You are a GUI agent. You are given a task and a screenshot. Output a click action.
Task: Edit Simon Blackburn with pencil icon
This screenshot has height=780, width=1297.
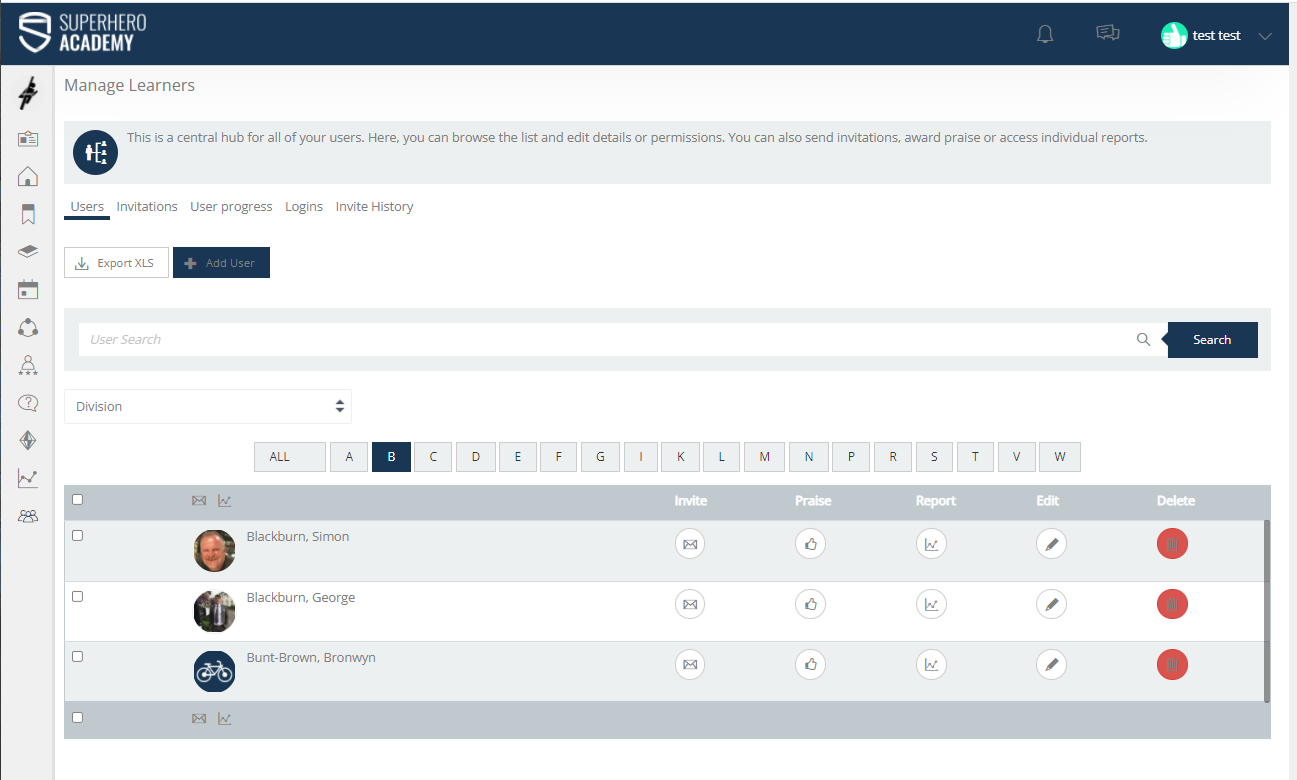point(1051,544)
